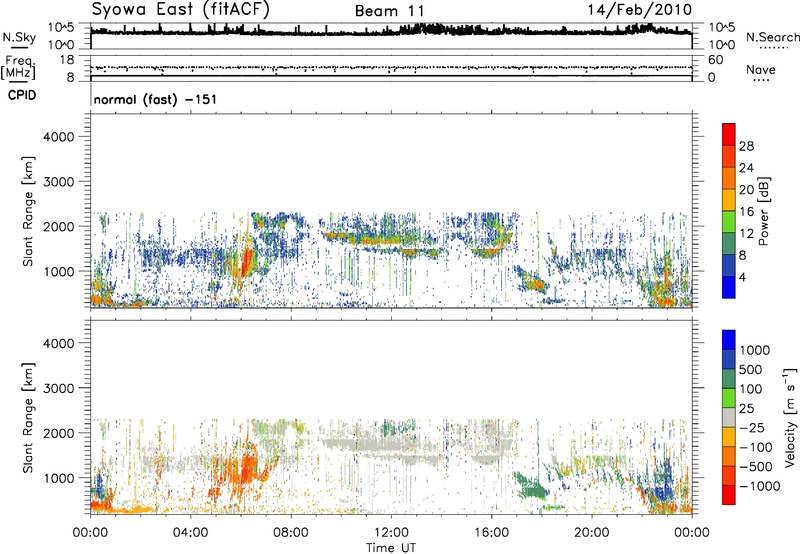Click the "3000" tick on the velocity panel
The width and height of the screenshot is (800, 554).
pos(58,388)
